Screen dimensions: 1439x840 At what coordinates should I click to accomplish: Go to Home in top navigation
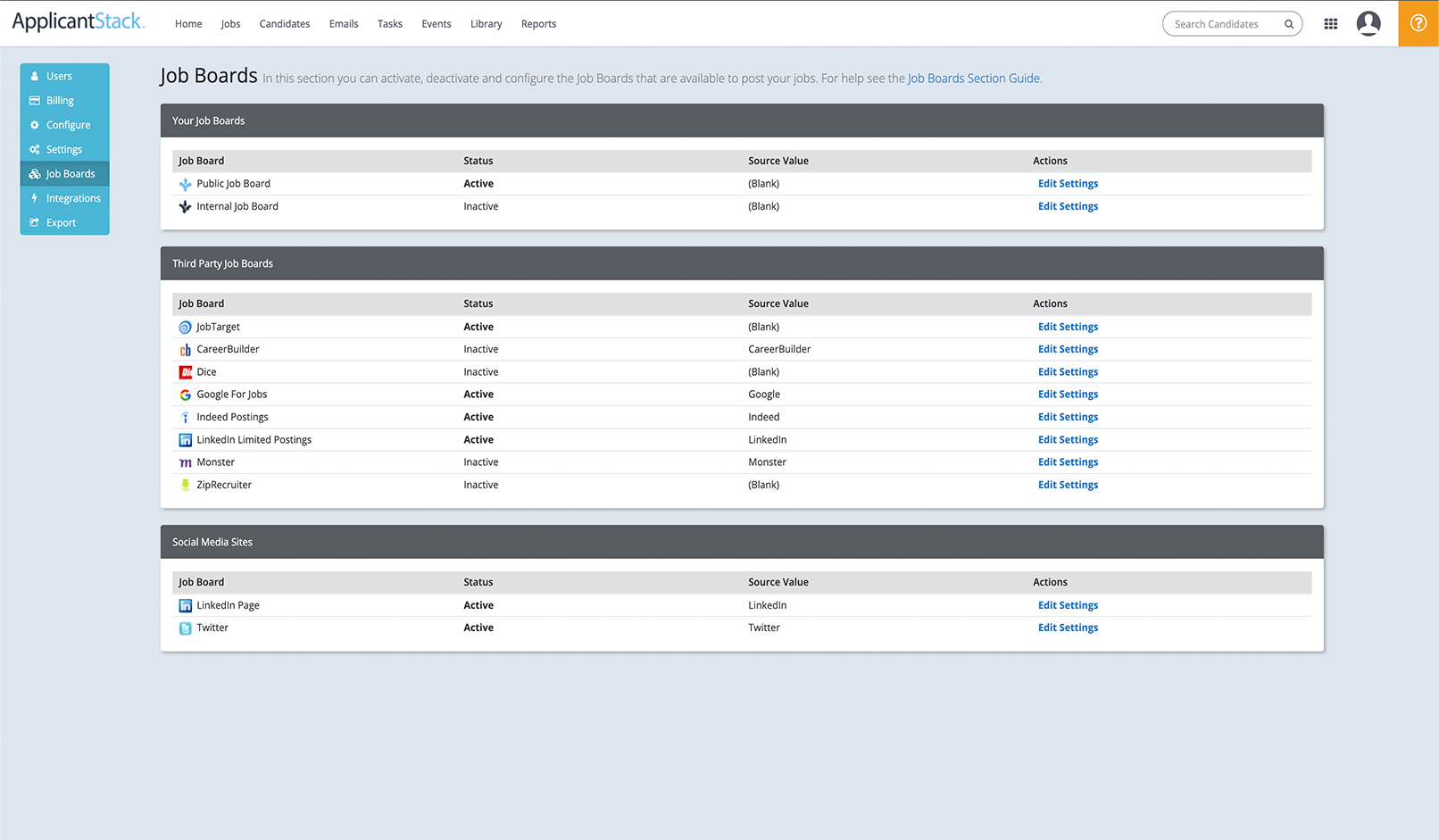pos(188,24)
